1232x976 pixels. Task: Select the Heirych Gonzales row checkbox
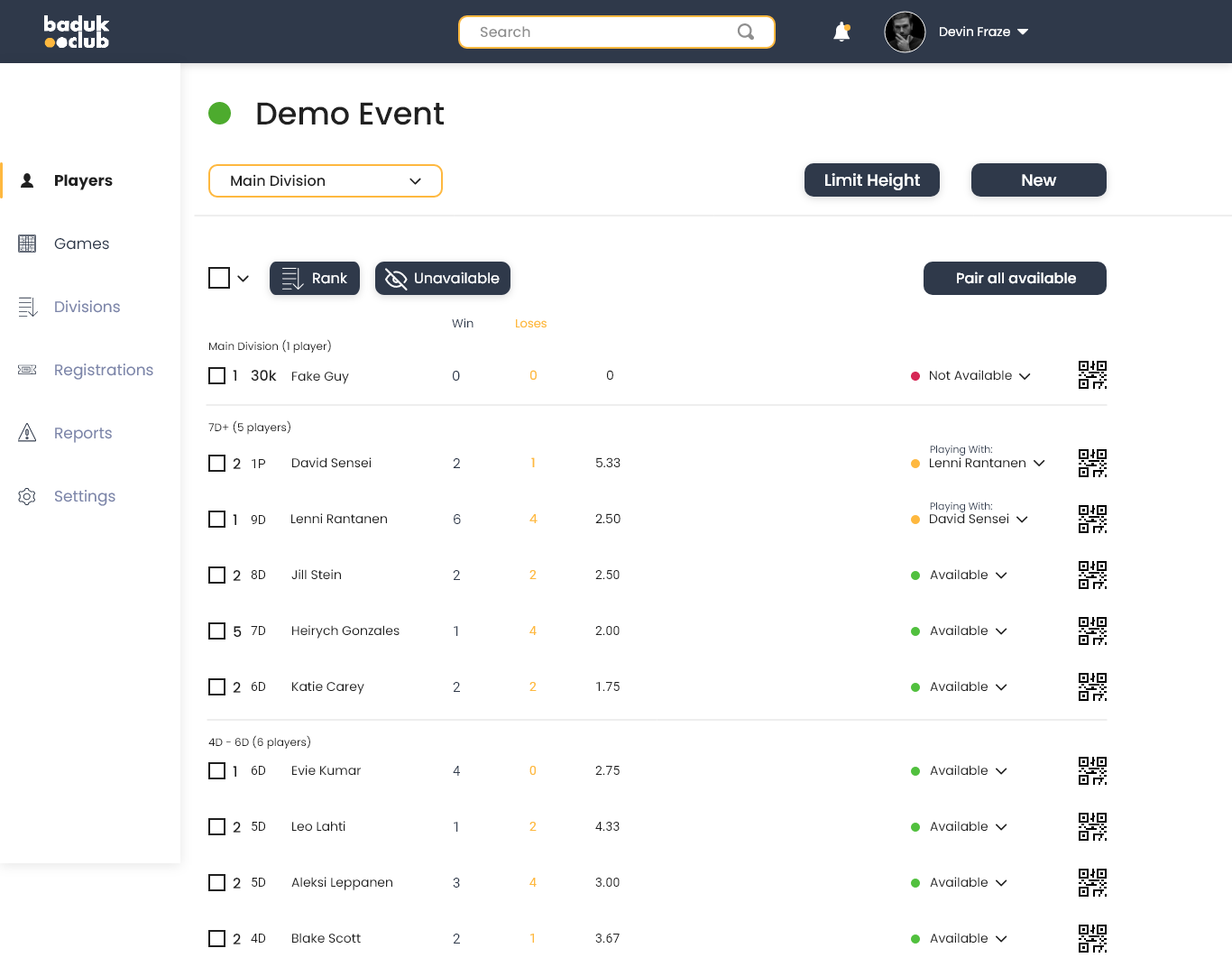point(217,631)
